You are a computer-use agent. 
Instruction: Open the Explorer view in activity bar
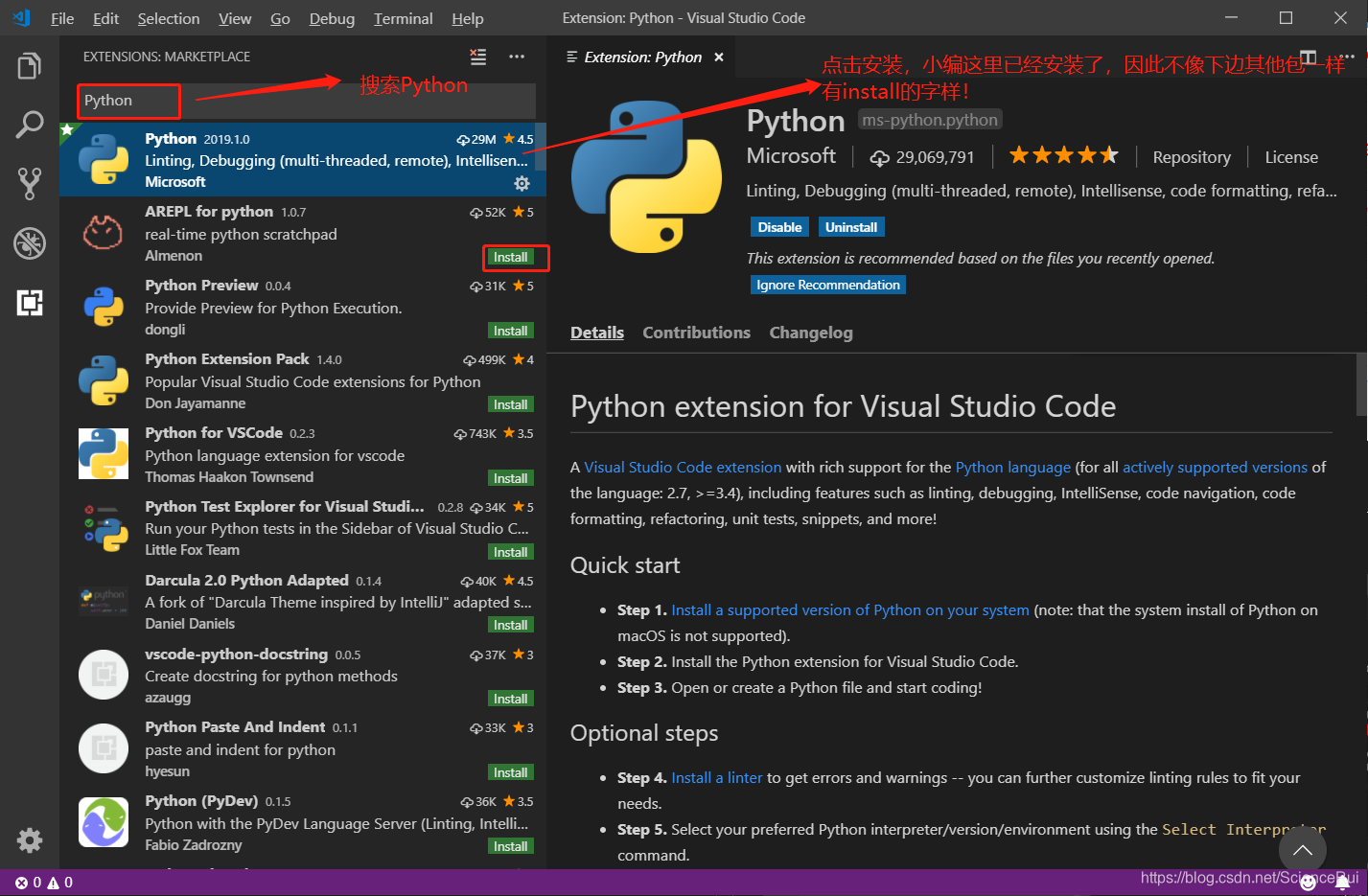coord(30,66)
